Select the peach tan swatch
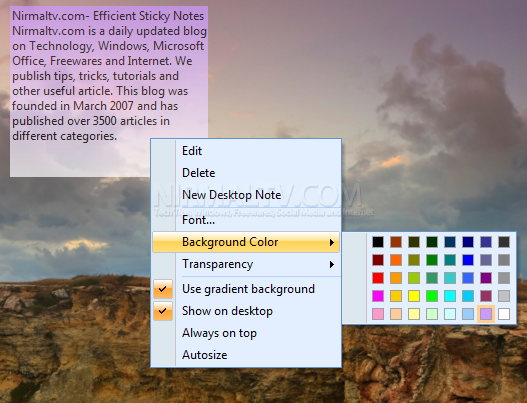 (x=396, y=314)
